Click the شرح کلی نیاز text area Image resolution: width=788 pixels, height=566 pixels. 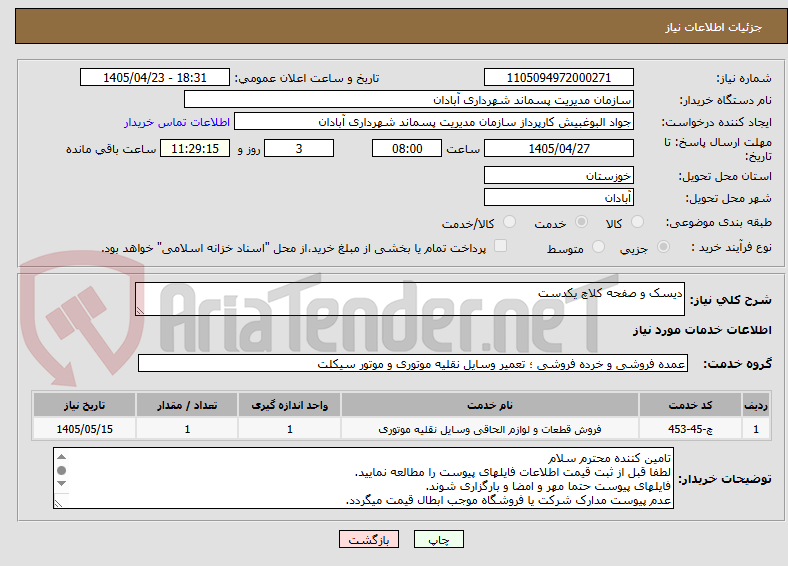click(x=410, y=299)
